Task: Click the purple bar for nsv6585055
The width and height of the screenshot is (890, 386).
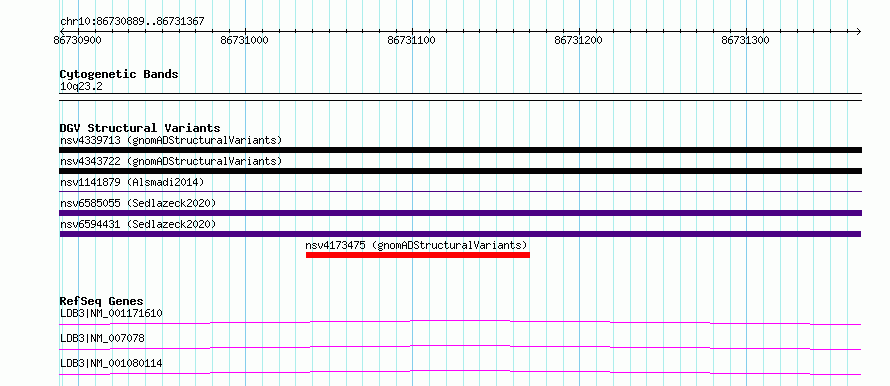Action: (x=460, y=213)
